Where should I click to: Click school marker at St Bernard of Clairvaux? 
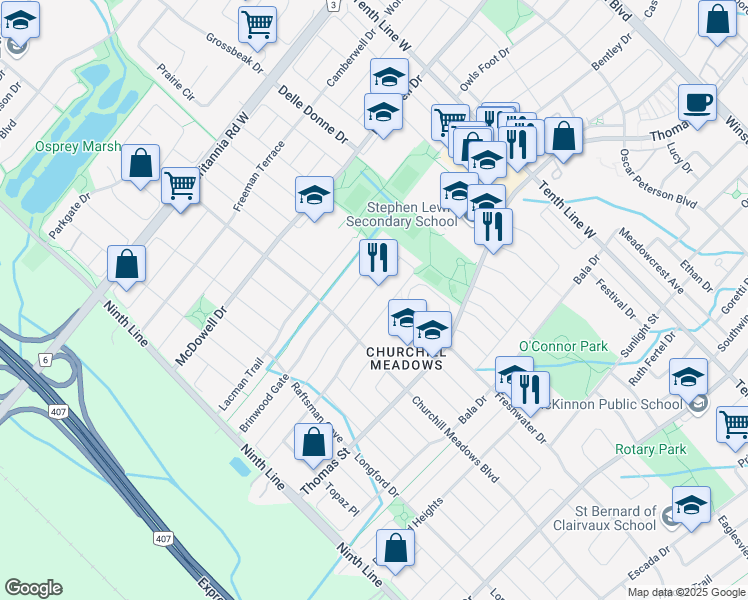pos(691,507)
